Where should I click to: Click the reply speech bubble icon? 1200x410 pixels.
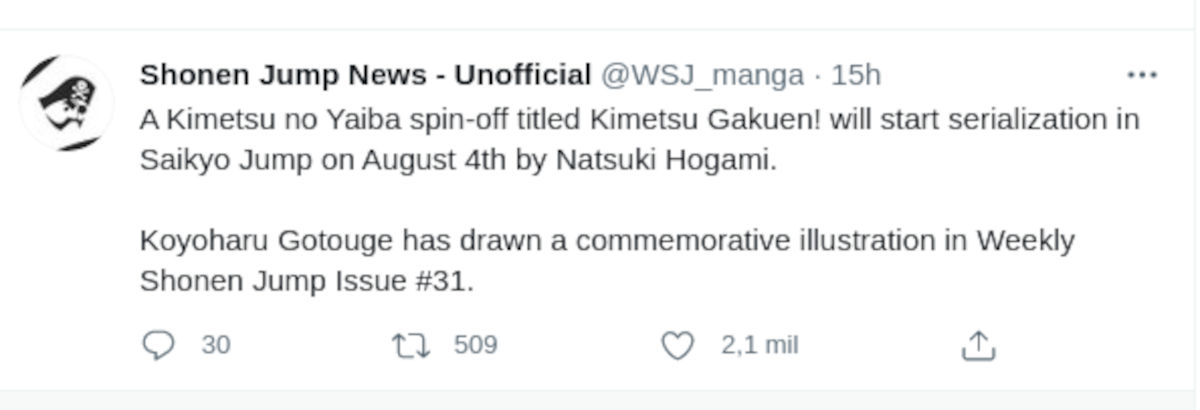[158, 346]
